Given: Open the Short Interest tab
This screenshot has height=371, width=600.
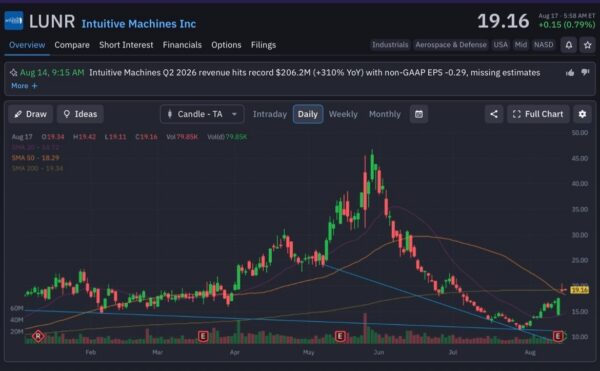Looking at the screenshot, I should tap(126, 45).
